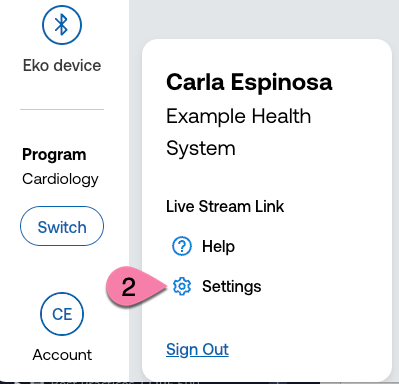Viewport: 399px width, 384px height.
Task: Click gray background above the account popup
Action: (263, 18)
